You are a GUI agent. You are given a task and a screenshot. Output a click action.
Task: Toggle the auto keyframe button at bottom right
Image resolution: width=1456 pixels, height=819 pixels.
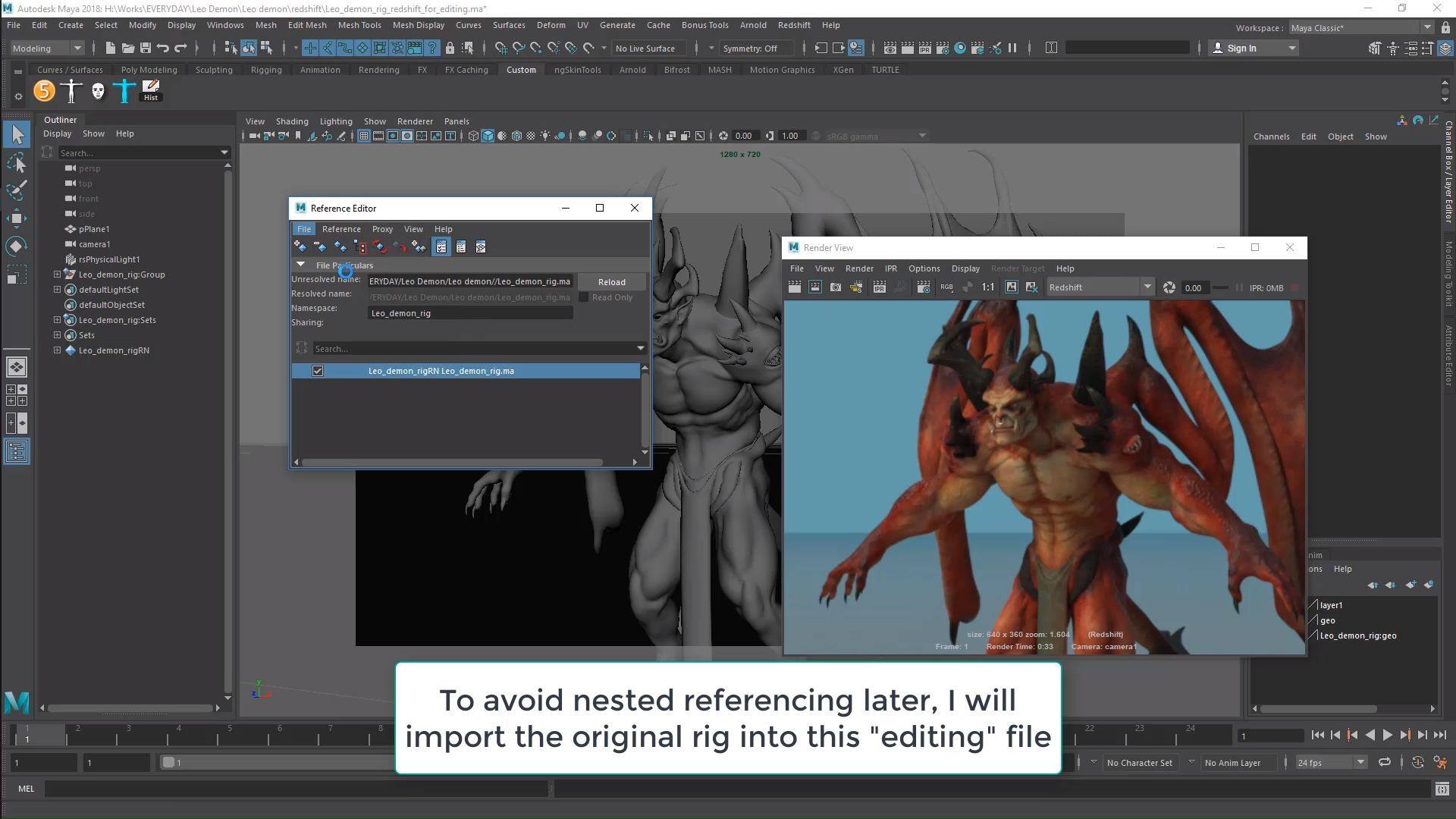click(1417, 763)
